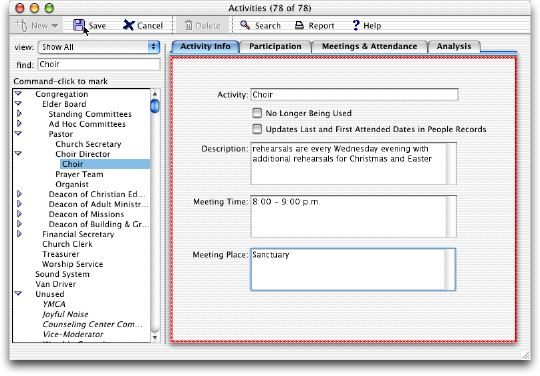The width and height of the screenshot is (540, 376).
Task: Open the Meetings & Attendance tab
Action: [370, 46]
